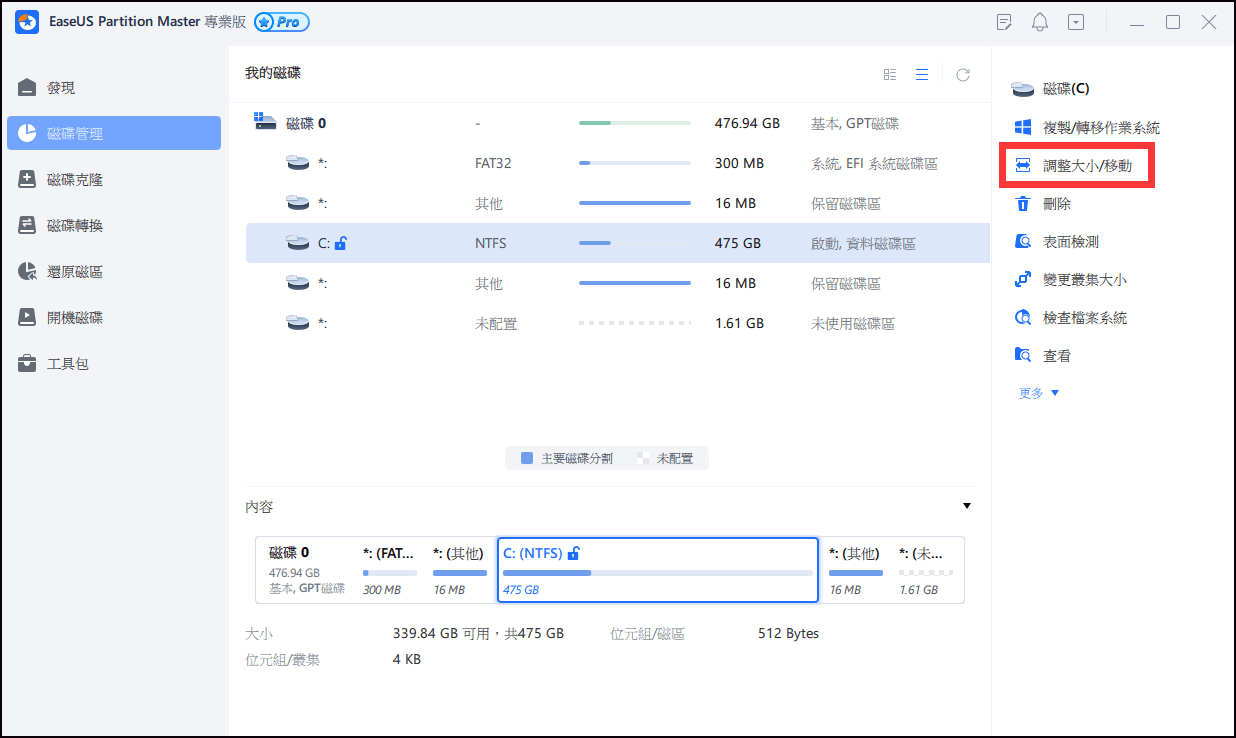Open the download dropdown arrow in the title bar
The image size is (1236, 738).
pos(1076,21)
